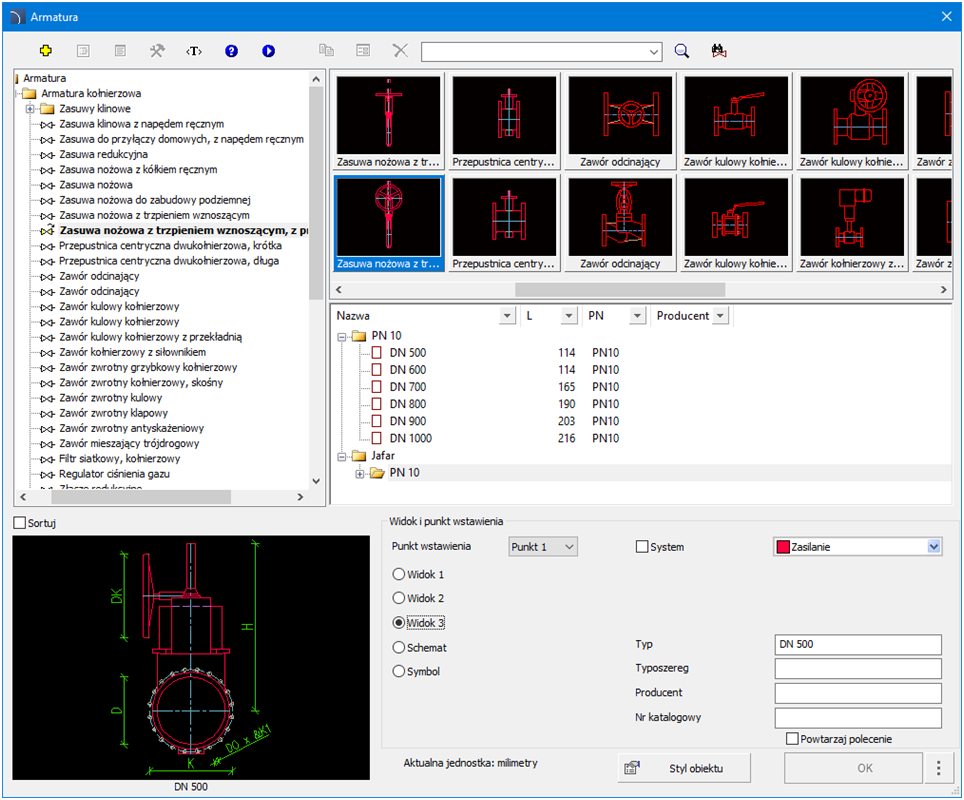Click the magnifying glass search icon

tap(682, 50)
